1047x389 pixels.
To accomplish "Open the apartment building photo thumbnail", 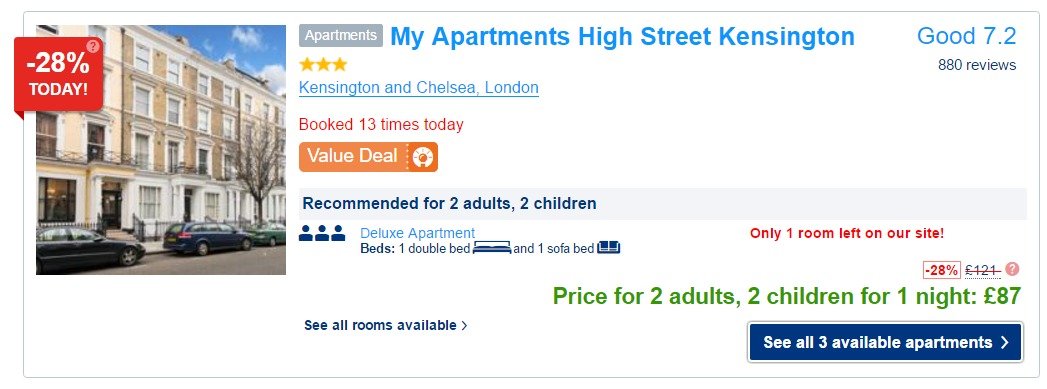I will (161, 150).
